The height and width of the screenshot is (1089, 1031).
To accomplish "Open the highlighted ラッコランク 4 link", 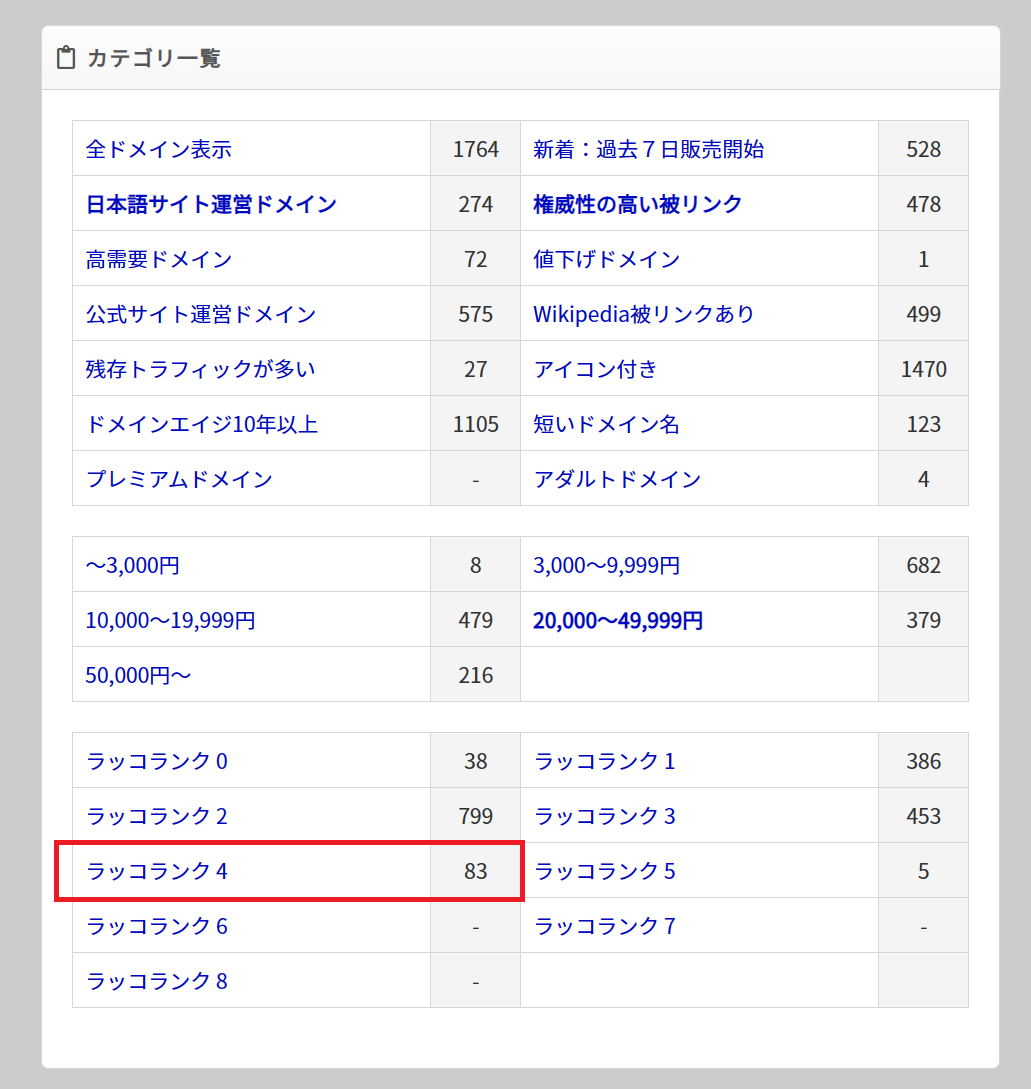I will [157, 871].
